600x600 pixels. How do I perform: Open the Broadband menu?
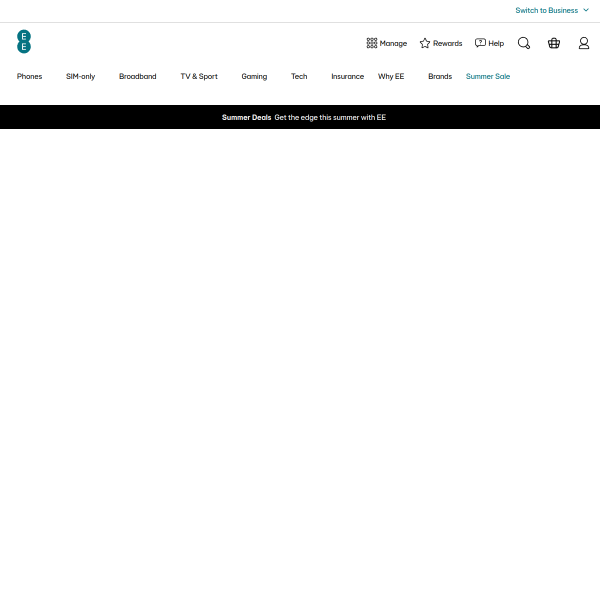coord(138,77)
